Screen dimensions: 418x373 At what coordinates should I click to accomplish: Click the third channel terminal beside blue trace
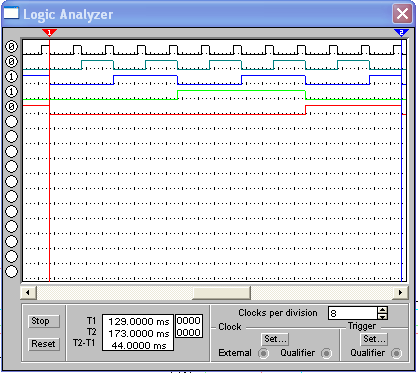click(x=12, y=76)
